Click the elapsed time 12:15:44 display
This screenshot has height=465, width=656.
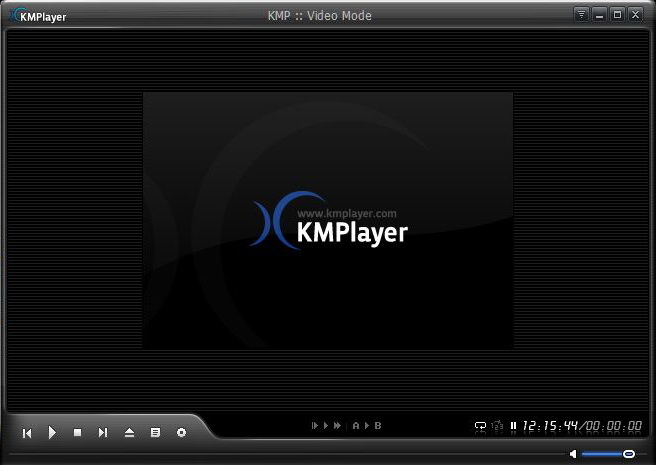tap(550, 426)
